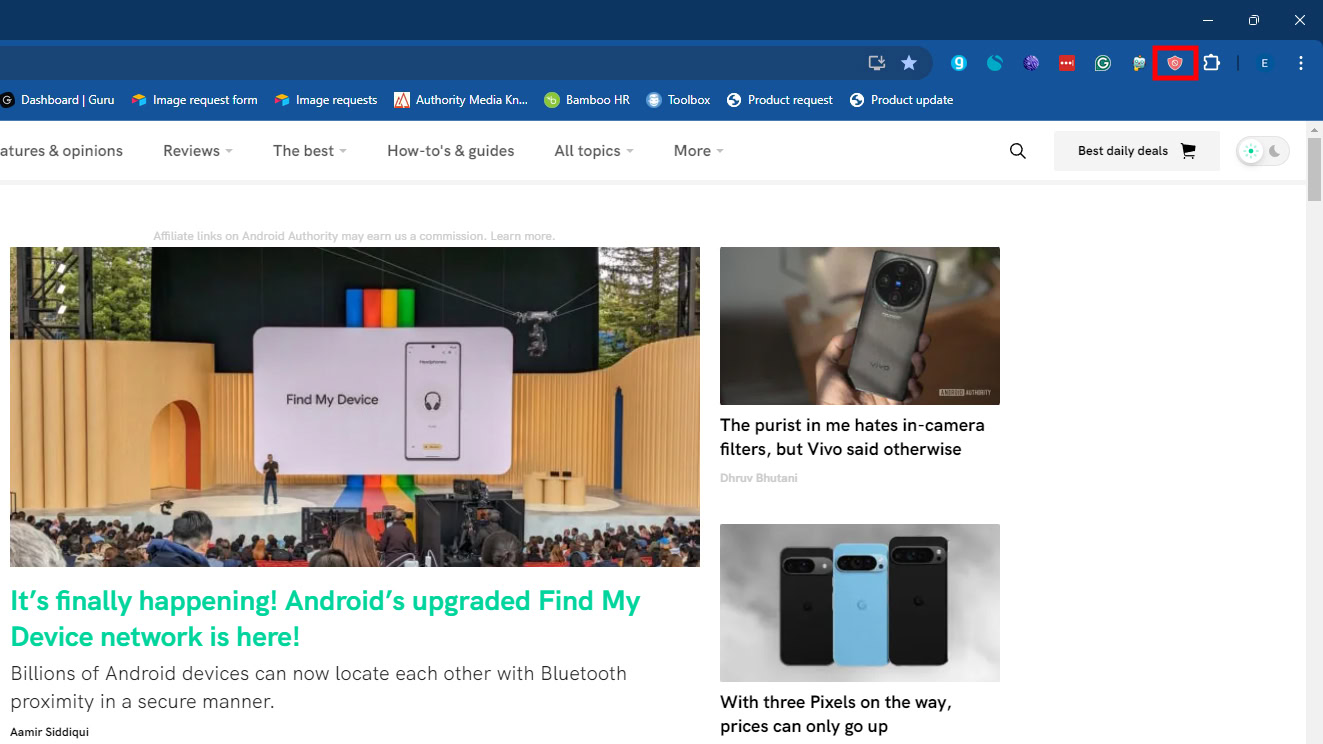Screen dimensions: 1323x744
Task: Open the Toolbox bookmark
Action: click(678, 100)
